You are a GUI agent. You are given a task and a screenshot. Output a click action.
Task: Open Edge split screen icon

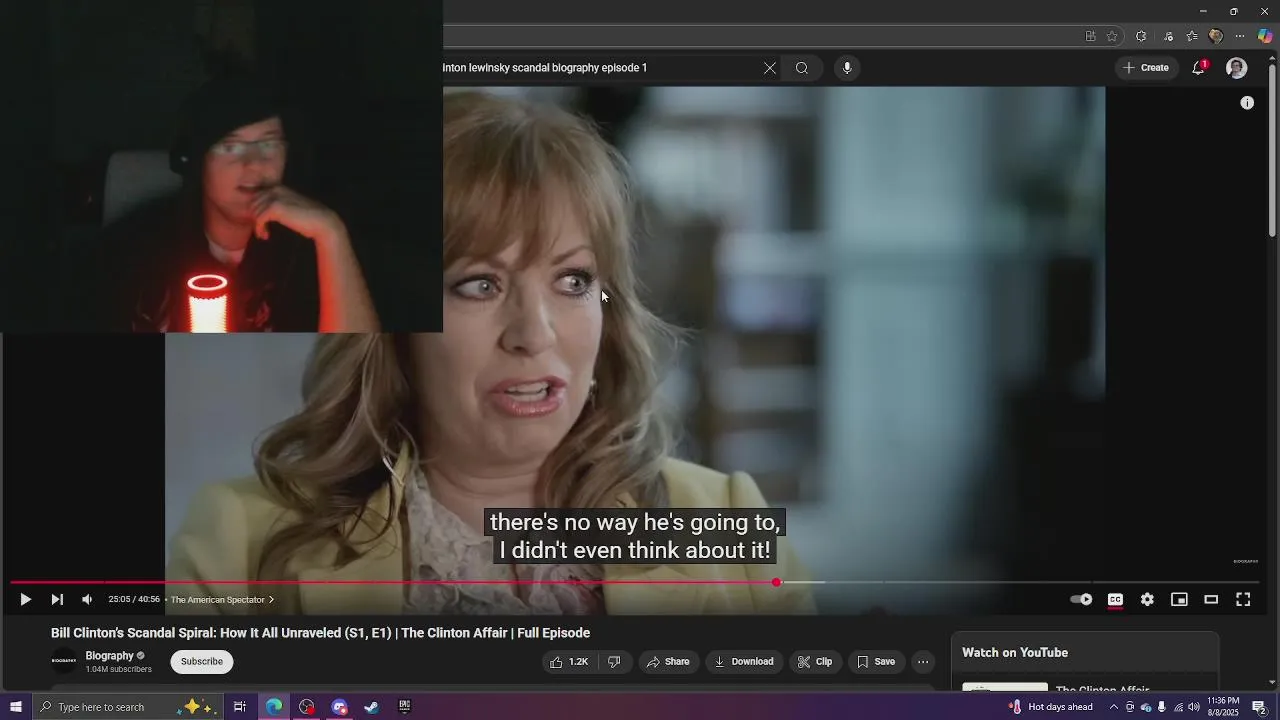pos(1090,36)
